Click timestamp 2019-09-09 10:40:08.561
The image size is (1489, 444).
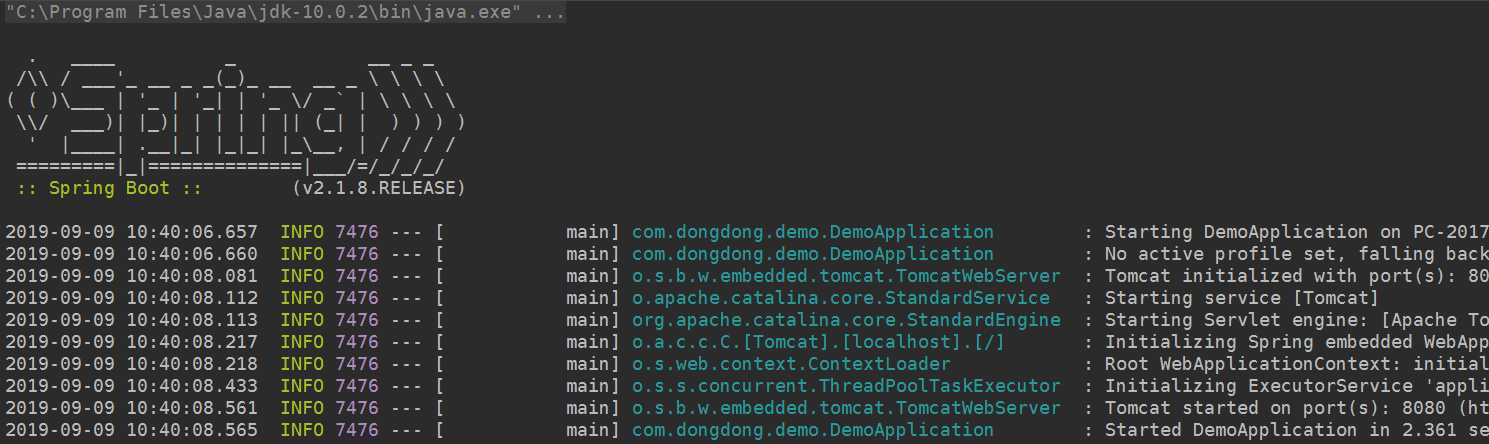[132, 408]
